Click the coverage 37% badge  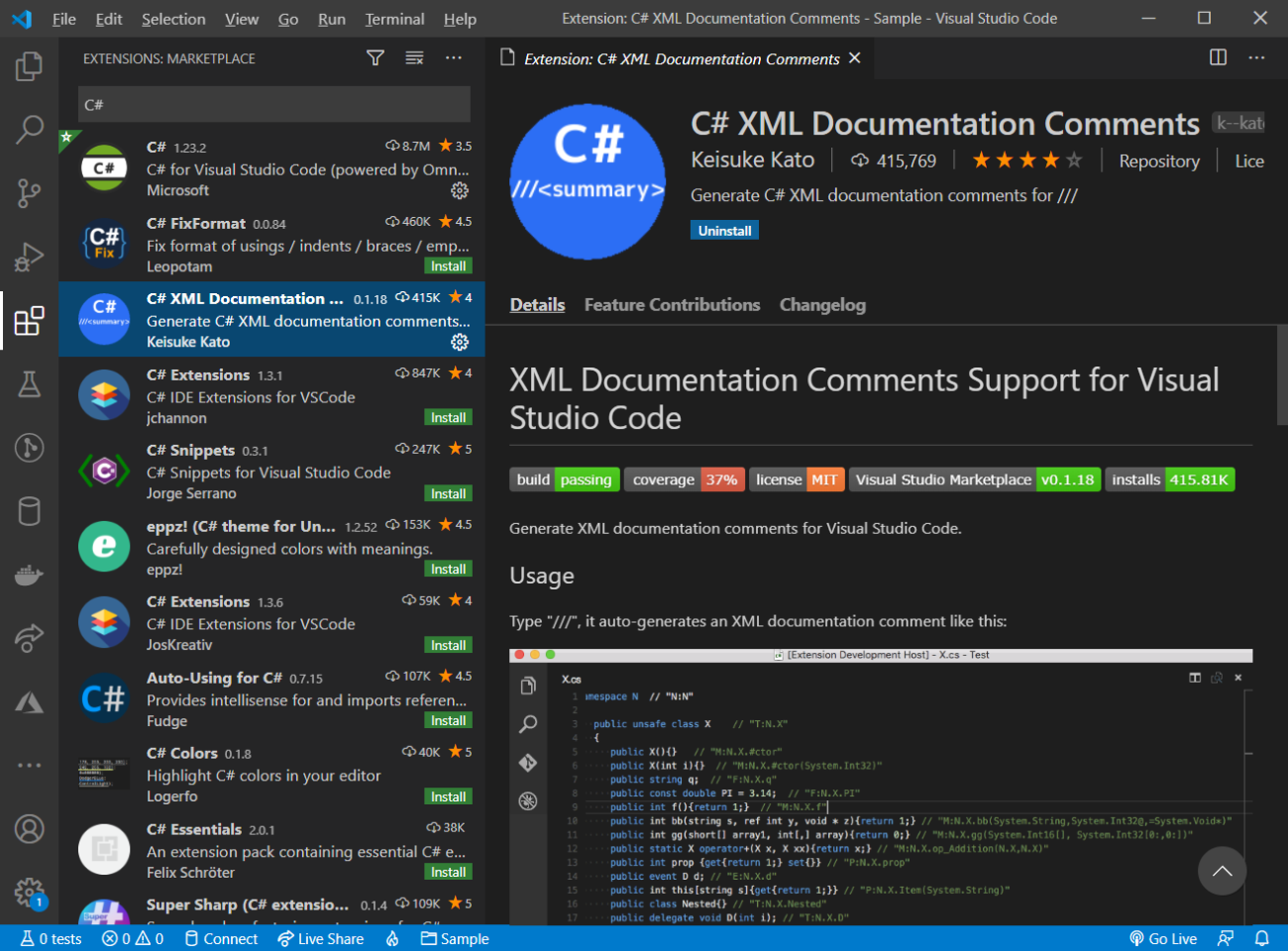point(685,479)
